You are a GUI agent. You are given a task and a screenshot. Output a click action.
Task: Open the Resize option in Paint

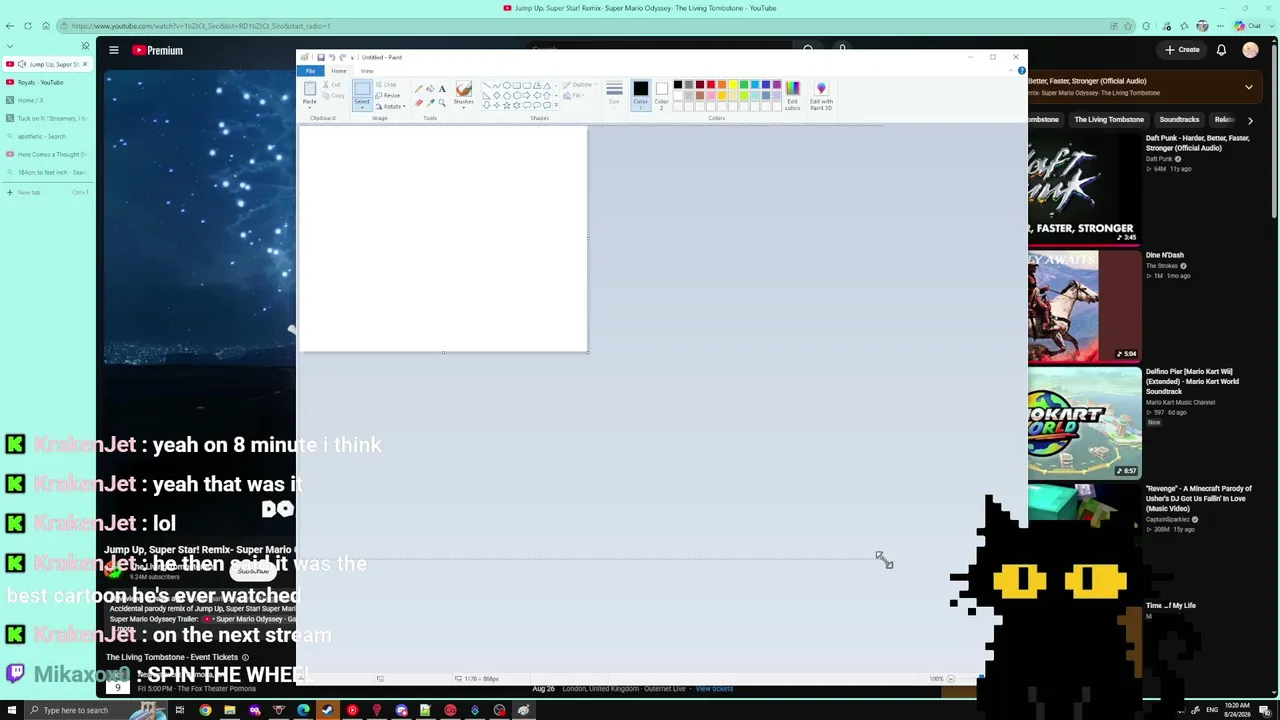(388, 95)
